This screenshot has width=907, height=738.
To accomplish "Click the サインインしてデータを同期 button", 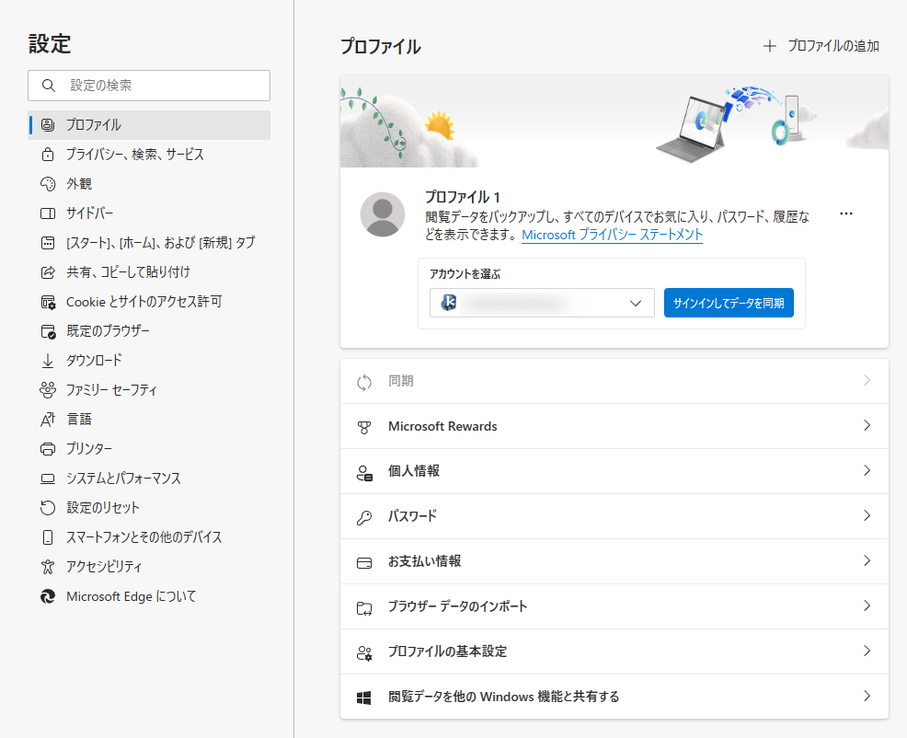I will [x=729, y=303].
